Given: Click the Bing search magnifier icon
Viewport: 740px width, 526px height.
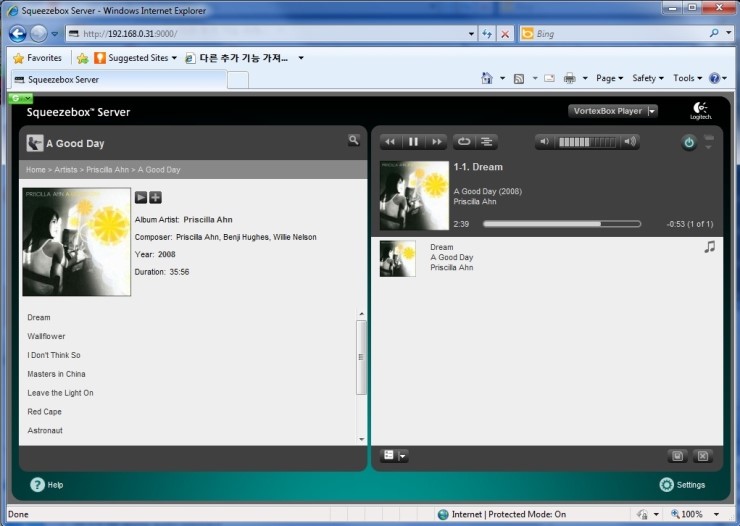Looking at the screenshot, I should pyautogui.click(x=714, y=33).
